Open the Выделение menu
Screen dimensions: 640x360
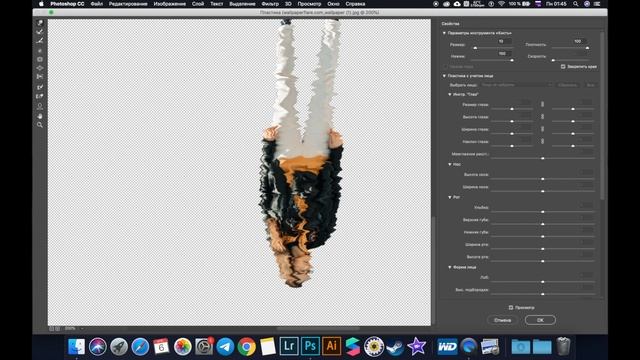coord(242,4)
